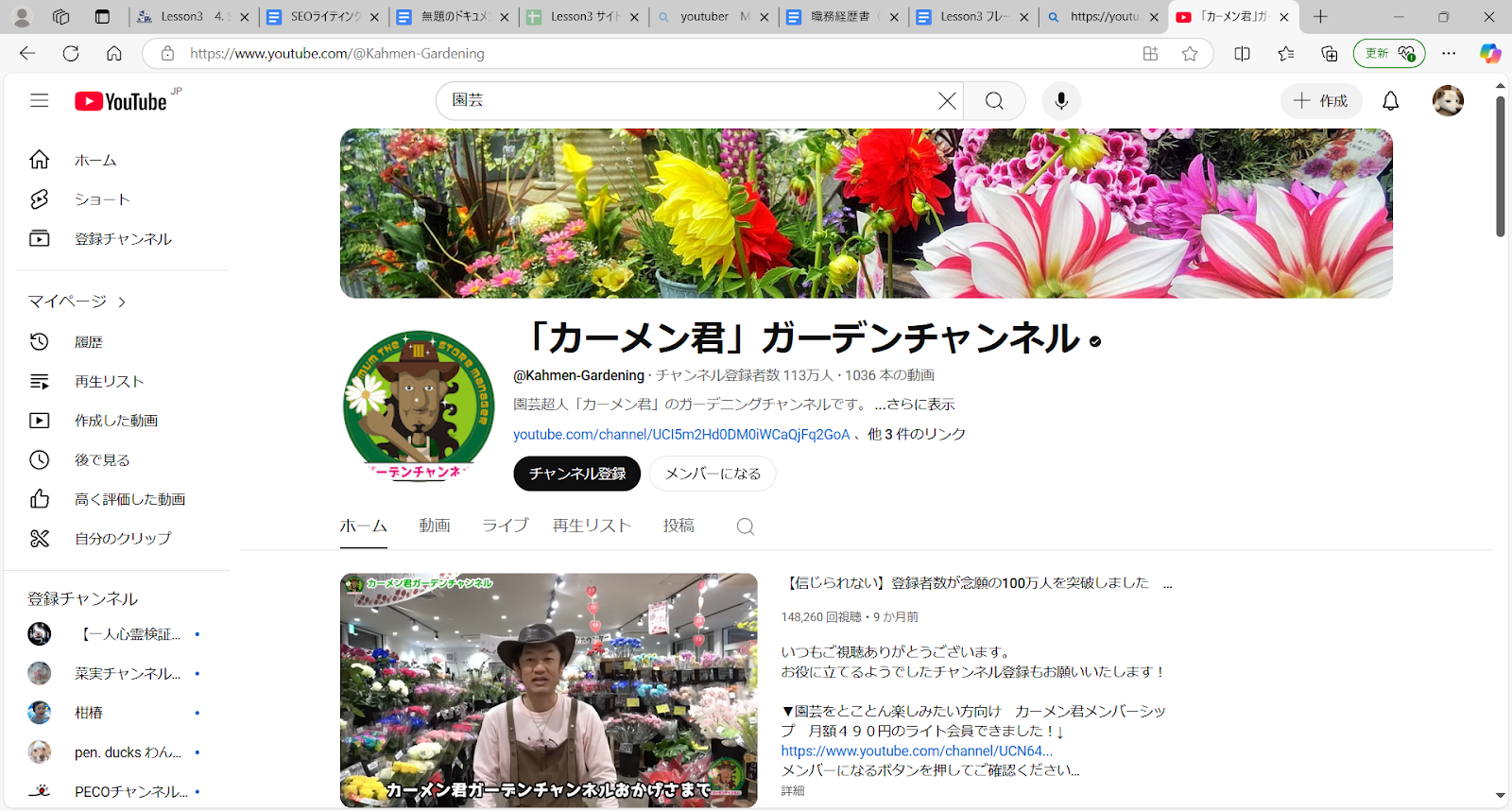Expand video description 詳細

tap(793, 790)
